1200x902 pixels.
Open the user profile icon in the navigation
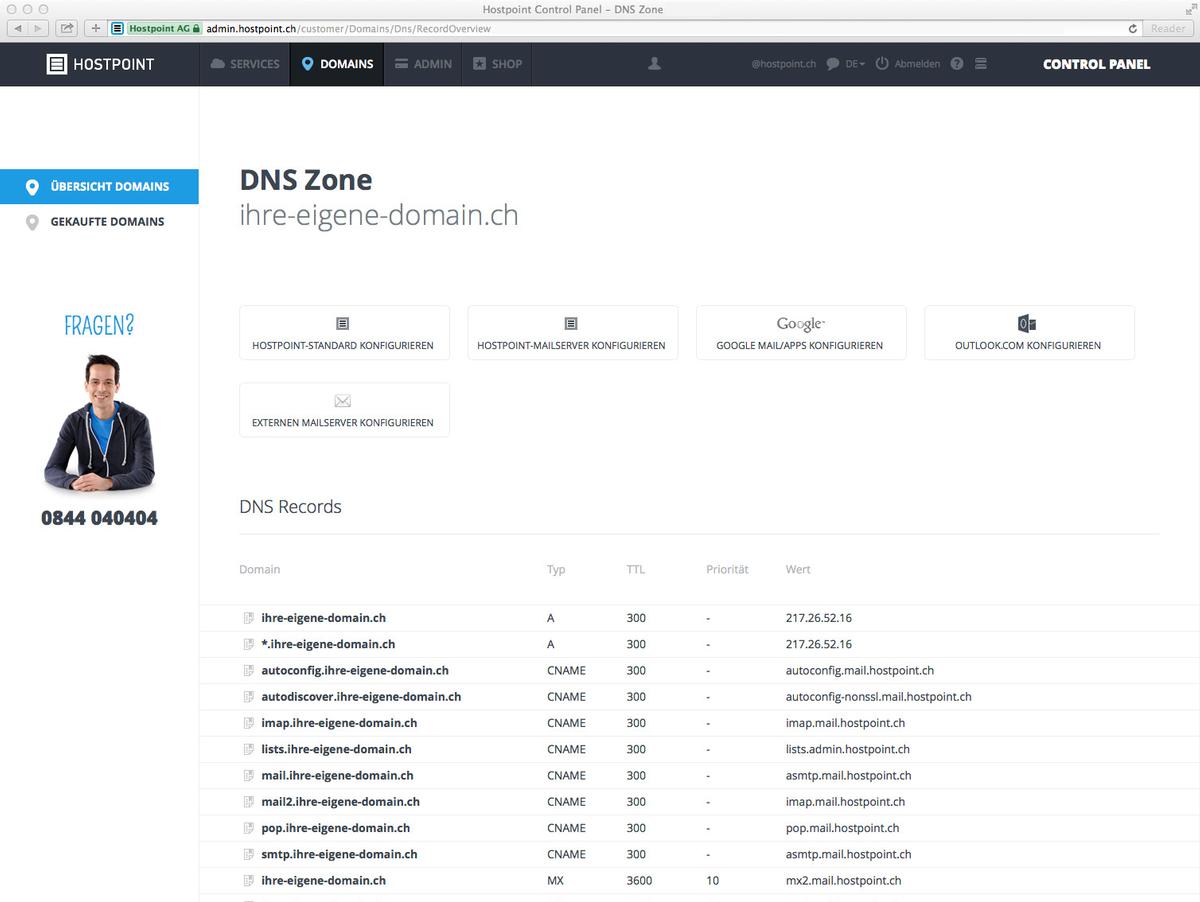[x=654, y=63]
